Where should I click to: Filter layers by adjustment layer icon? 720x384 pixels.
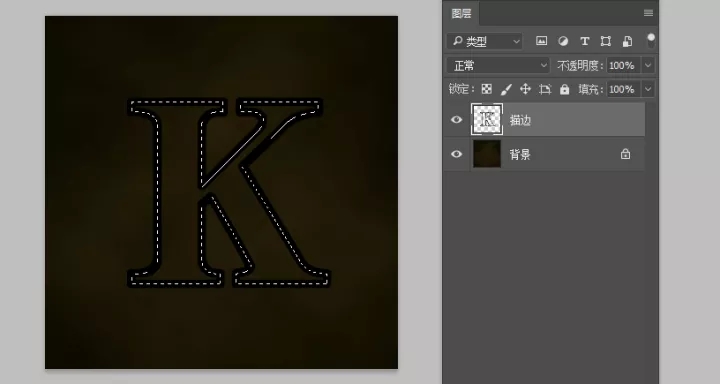pos(563,41)
